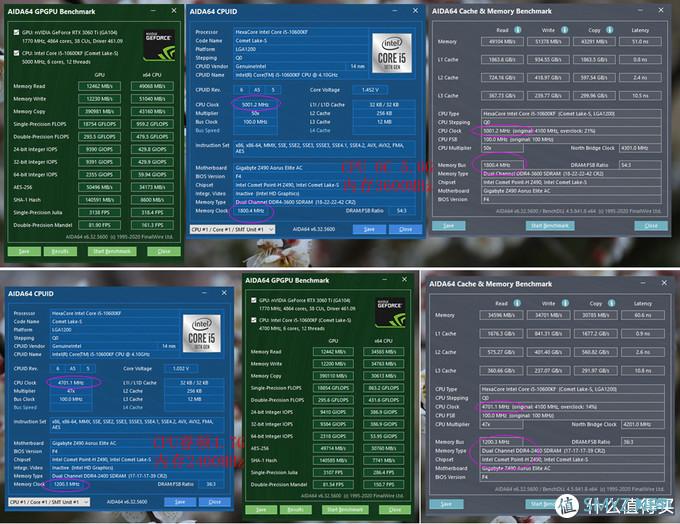Click Close button in the 4701.1 MHz CPUID window
Screen dimensions: 680x524
pos(214,502)
